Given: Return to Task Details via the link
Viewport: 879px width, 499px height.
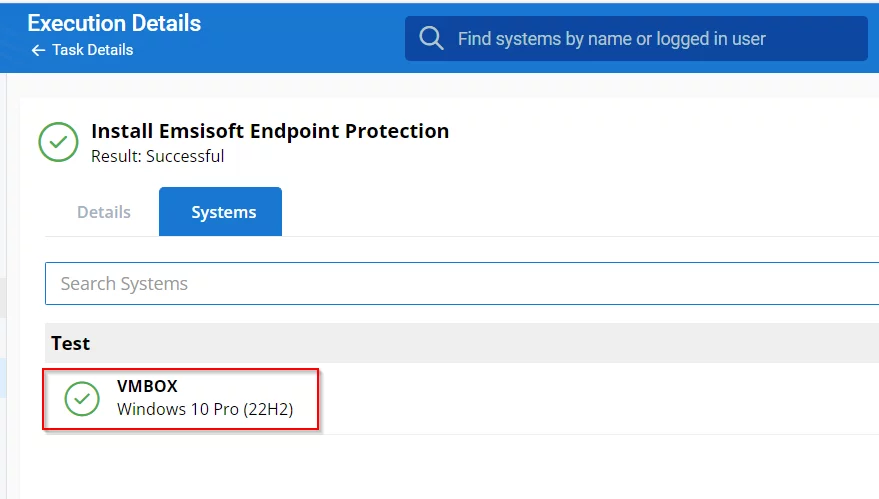Looking at the screenshot, I should point(92,50).
